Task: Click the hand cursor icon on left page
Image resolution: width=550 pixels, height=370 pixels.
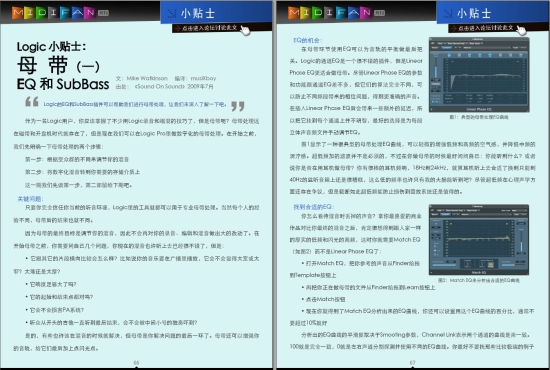Action: tap(245, 30)
